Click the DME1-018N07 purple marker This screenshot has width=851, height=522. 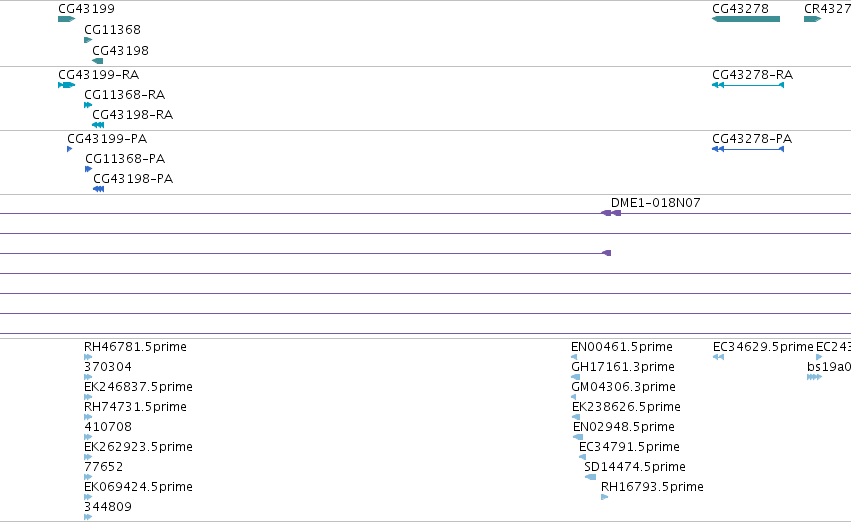611,213
